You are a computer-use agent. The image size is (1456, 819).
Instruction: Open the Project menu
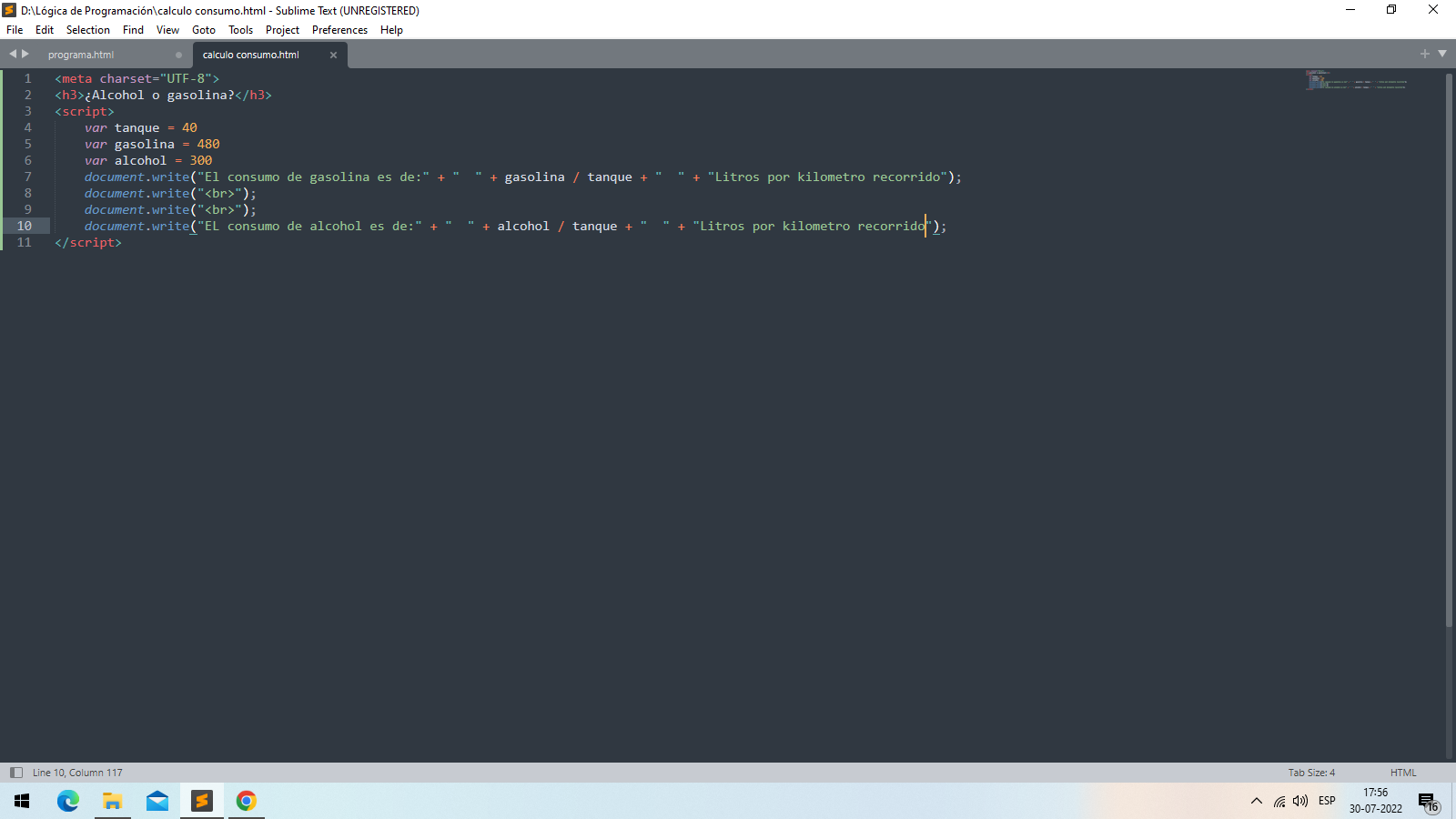click(282, 30)
